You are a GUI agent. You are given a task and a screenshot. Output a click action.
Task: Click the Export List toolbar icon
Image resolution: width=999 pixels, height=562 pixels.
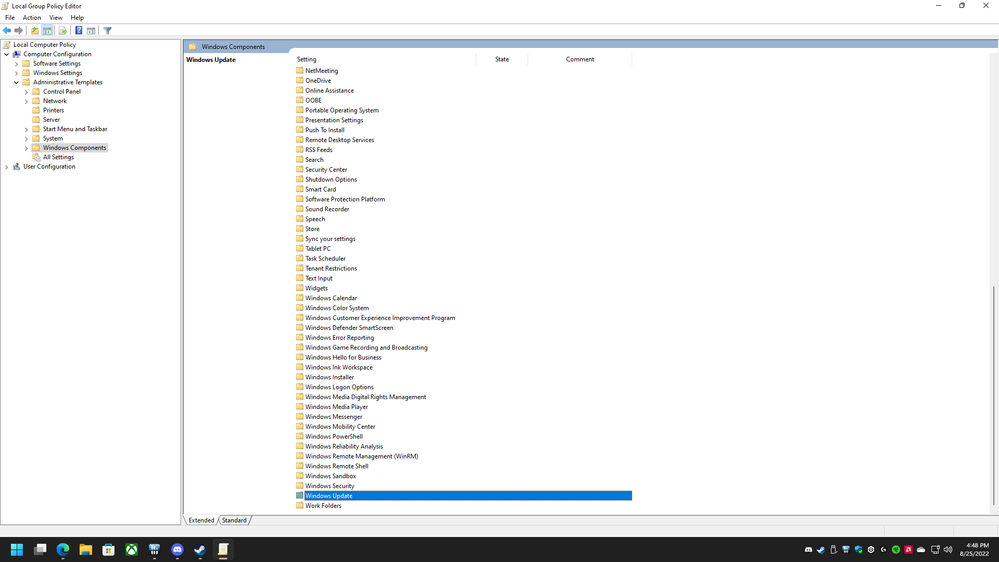62,31
